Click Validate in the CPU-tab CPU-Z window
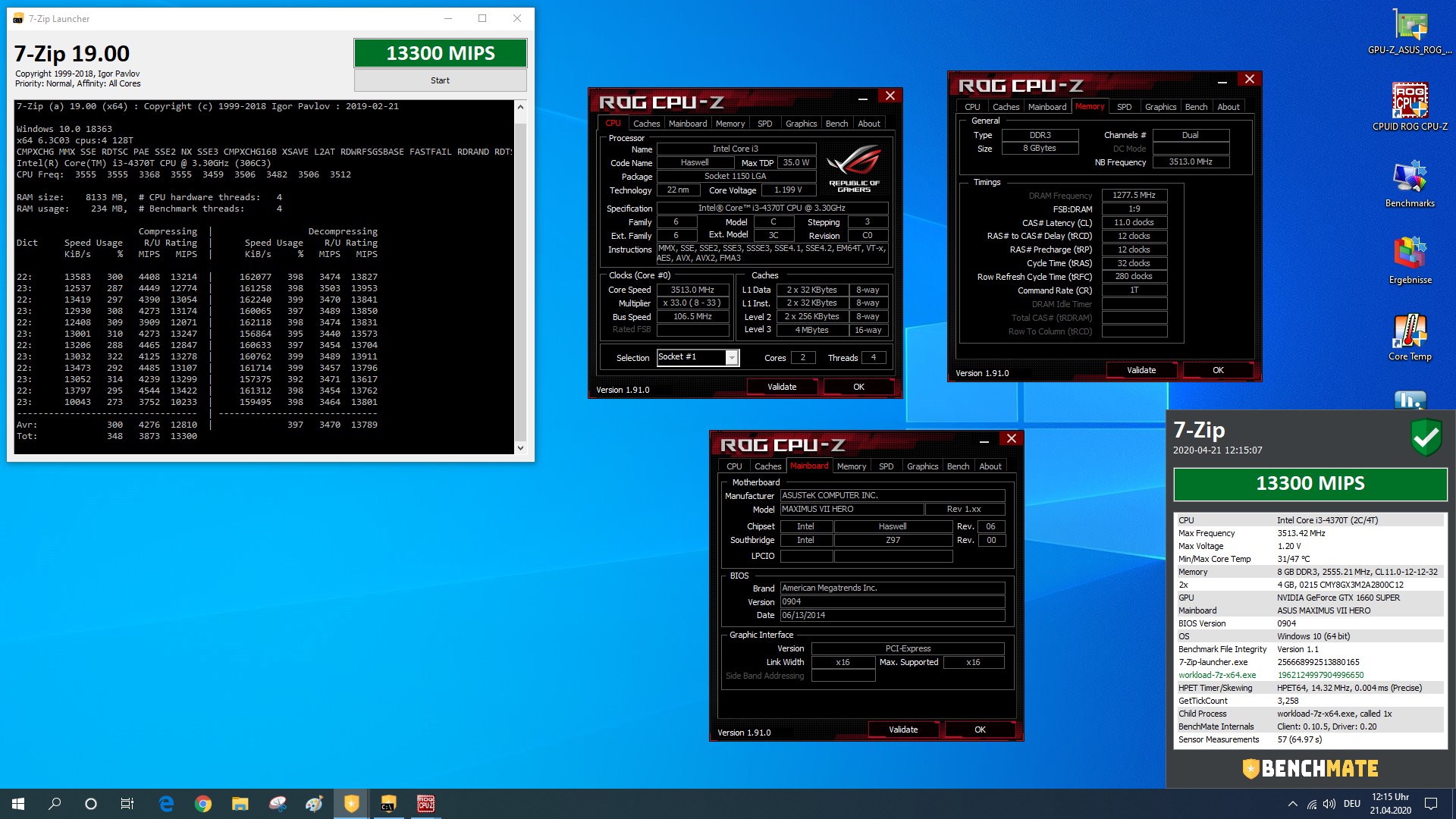The width and height of the screenshot is (1456, 819). coord(782,387)
